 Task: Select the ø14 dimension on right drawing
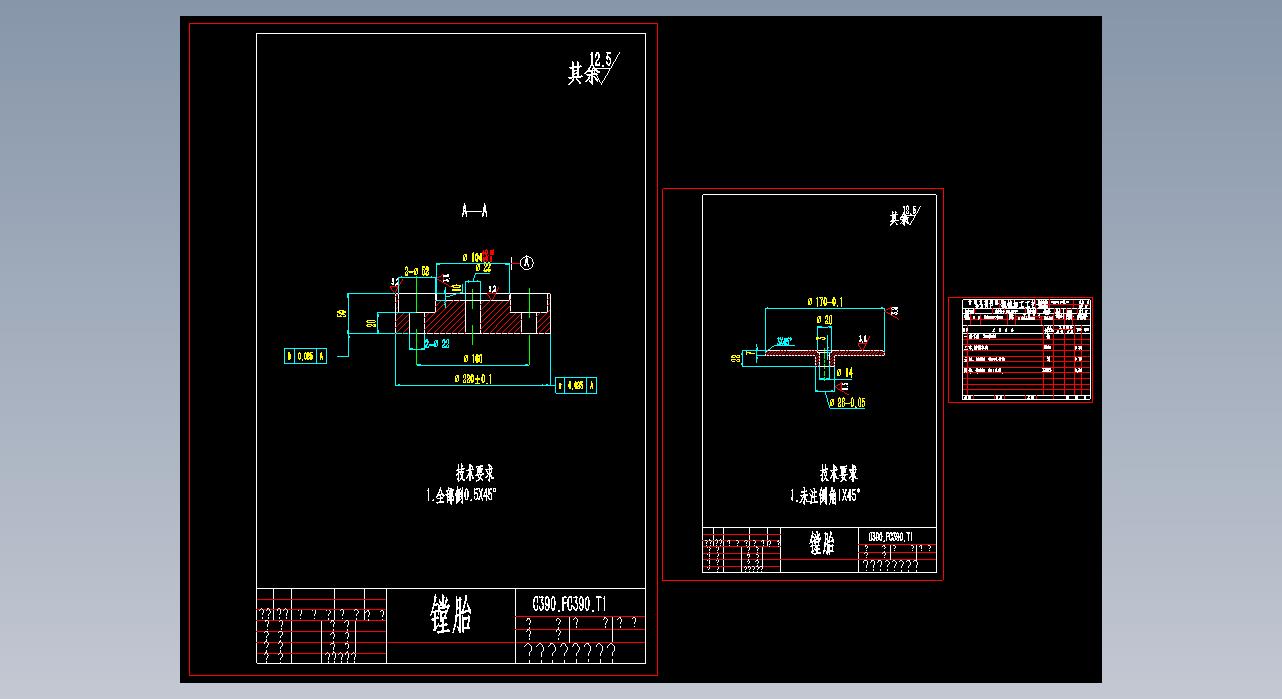(x=842, y=372)
